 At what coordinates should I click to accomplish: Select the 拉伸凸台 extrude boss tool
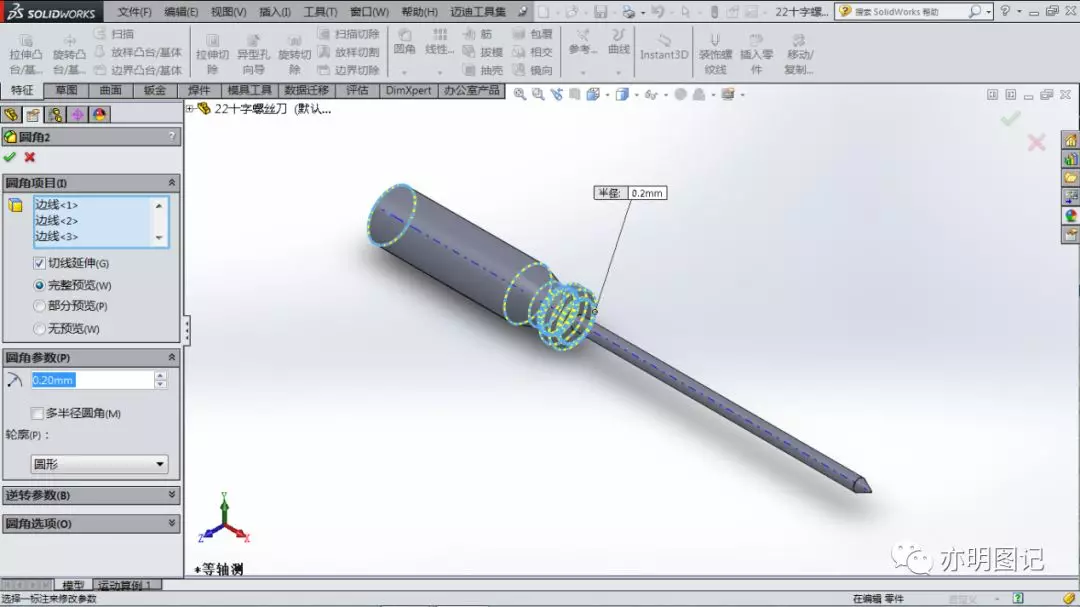pyautogui.click(x=25, y=54)
